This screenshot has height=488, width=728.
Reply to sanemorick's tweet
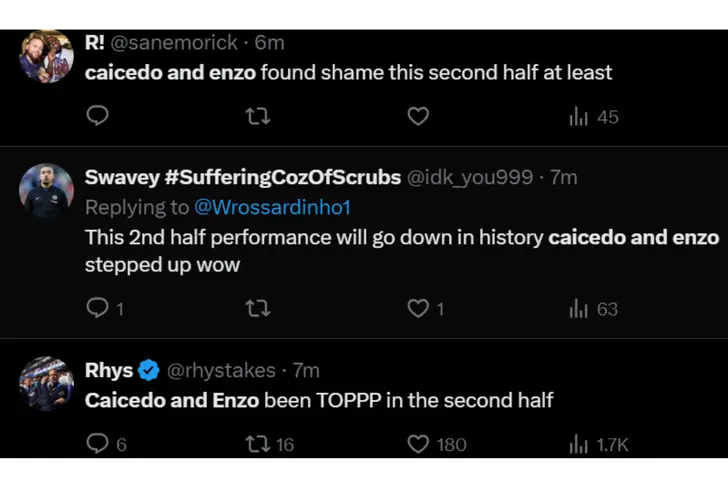coord(97,117)
